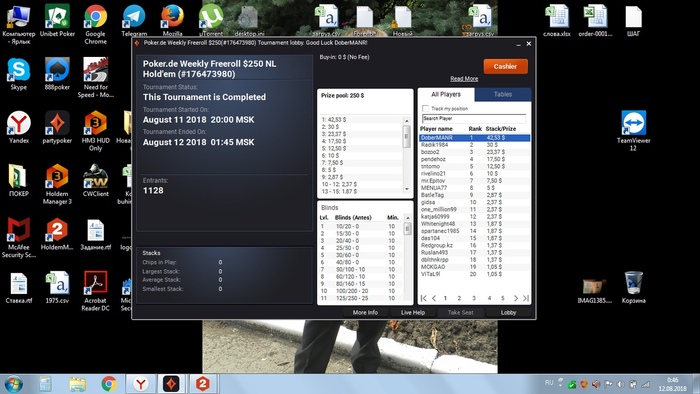This screenshot has width=700, height=394.
Task: Open Skype desktop shortcut
Action: (x=19, y=74)
